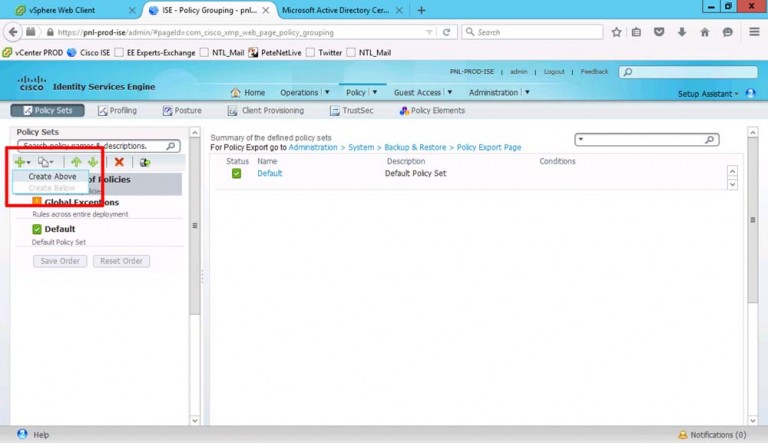Follow the Administration breadcrumb link
This screenshot has width=768, height=443.
313,148
